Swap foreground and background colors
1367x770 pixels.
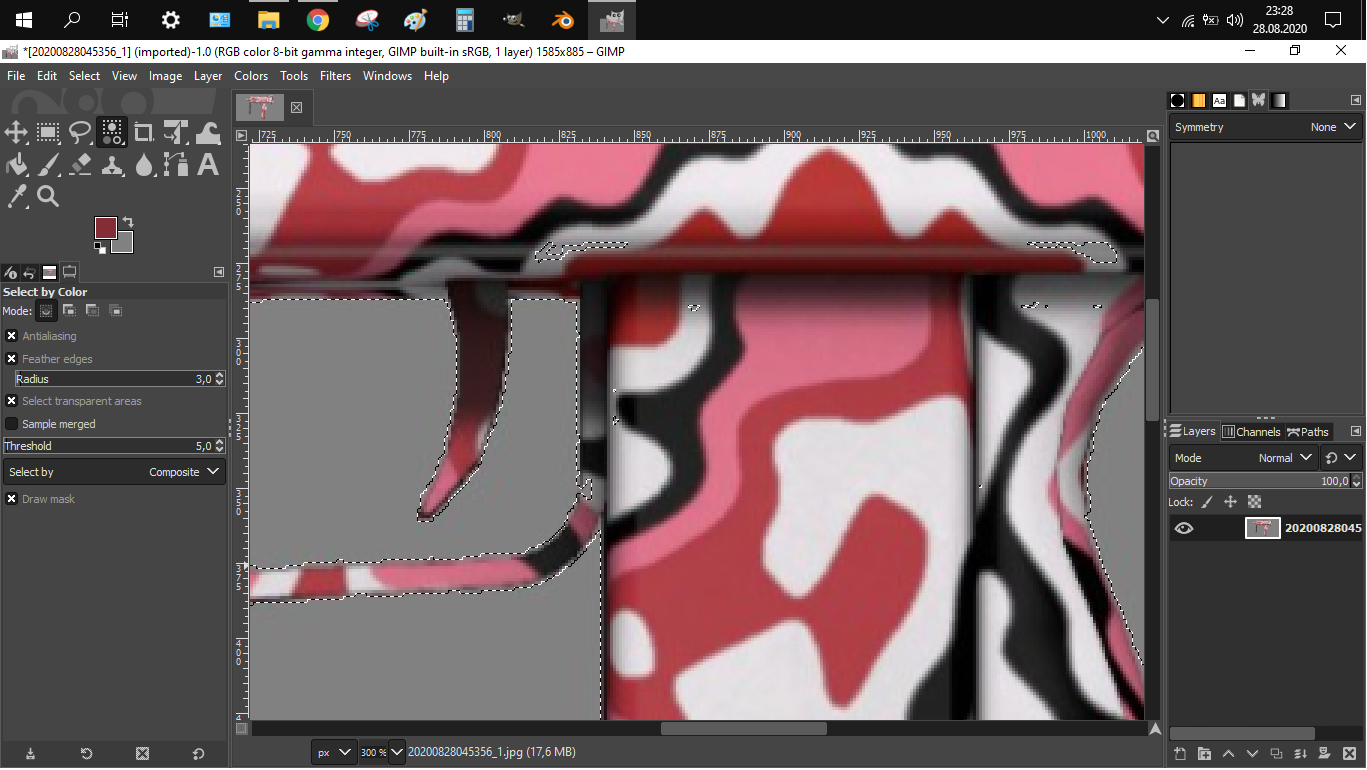(x=128, y=222)
